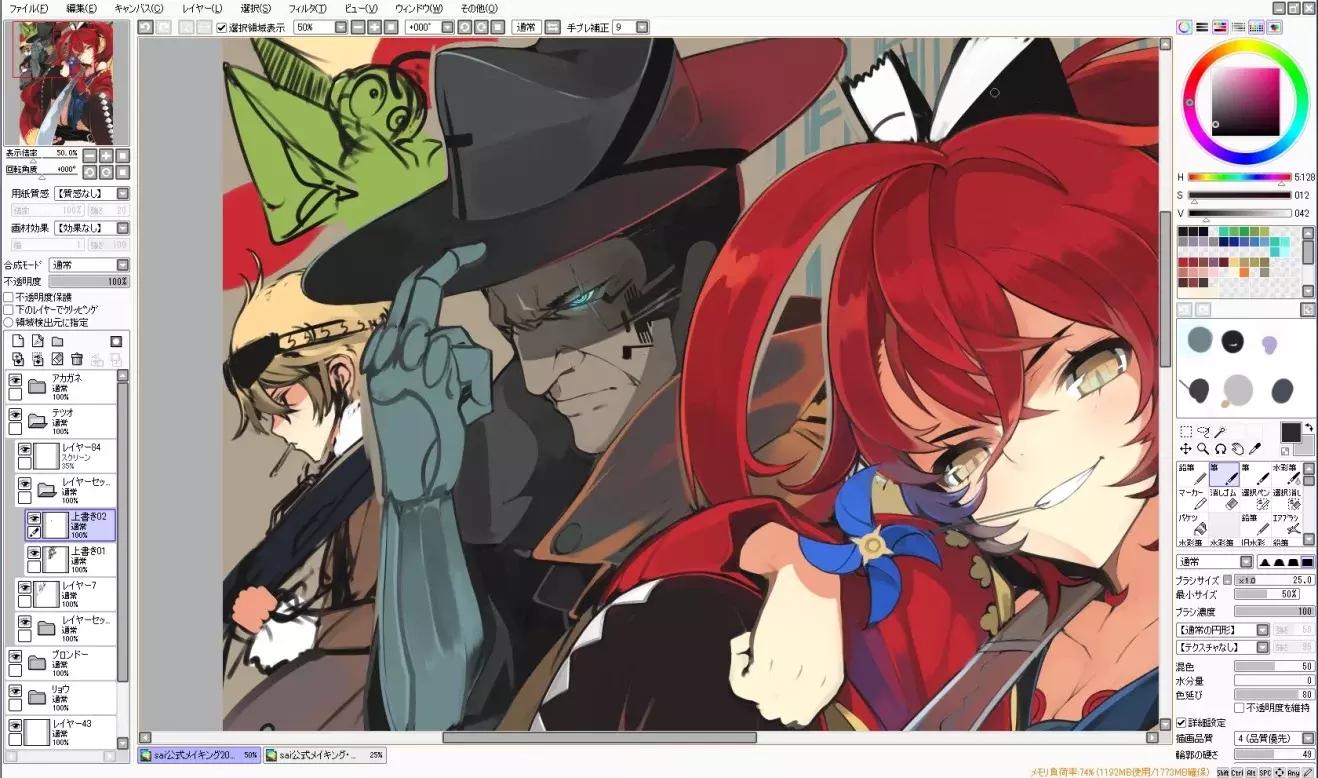Select the zoom magnifier tool
This screenshot has height=778, width=1318.
[x=1204, y=449]
